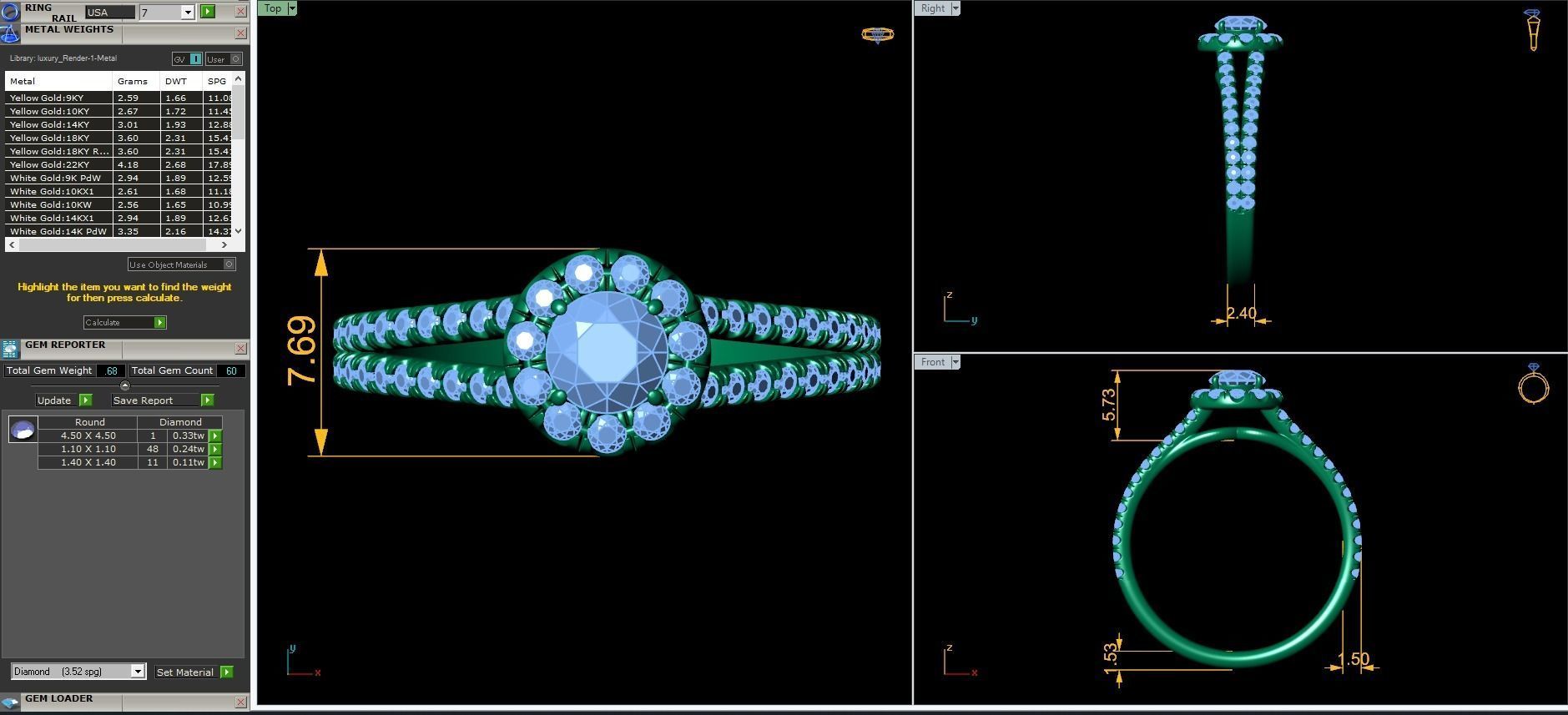Click the USA ring size standard field
This screenshot has height=715, width=1568.
coord(109,13)
